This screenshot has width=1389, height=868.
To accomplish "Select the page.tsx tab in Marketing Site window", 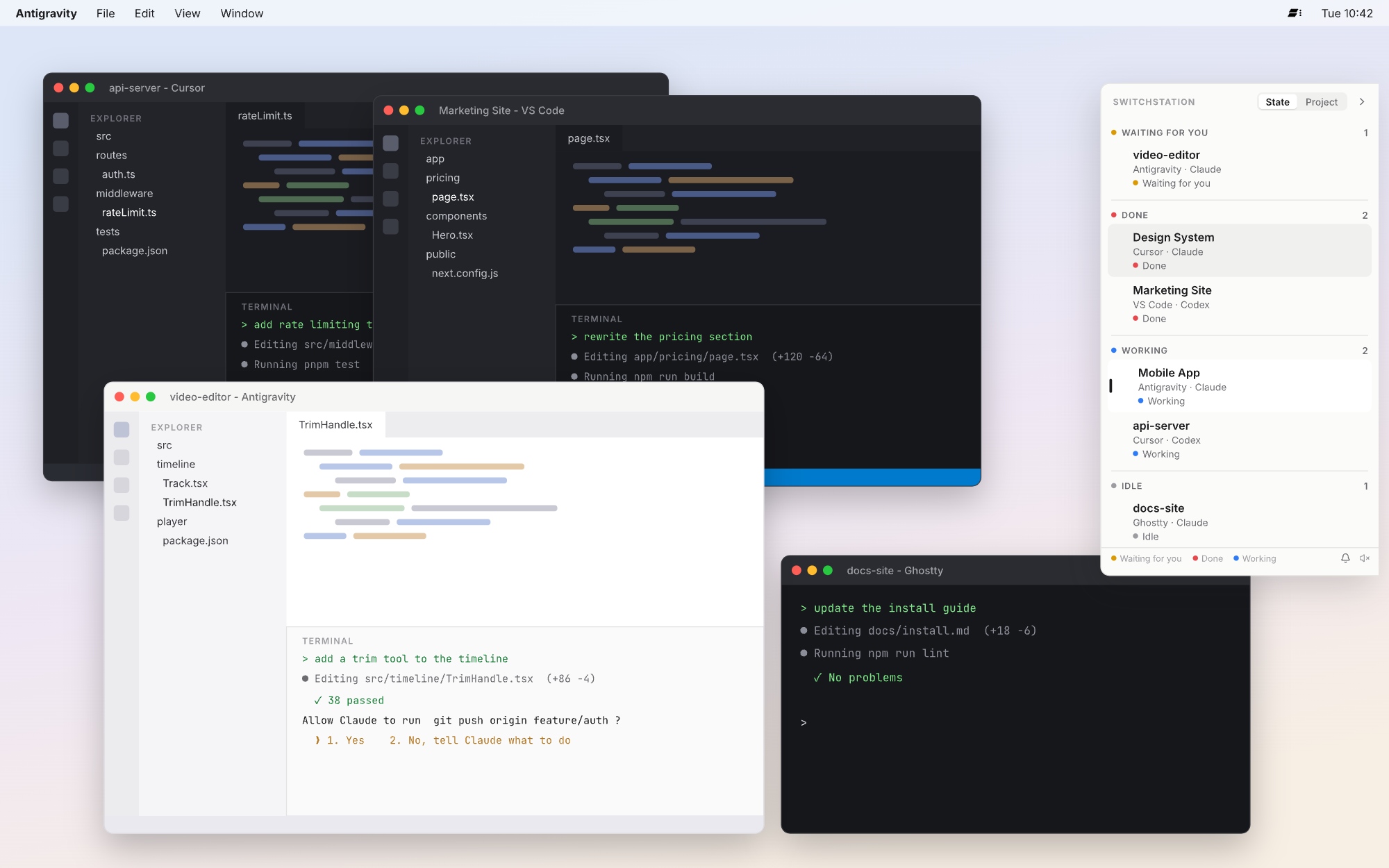I will point(589,138).
